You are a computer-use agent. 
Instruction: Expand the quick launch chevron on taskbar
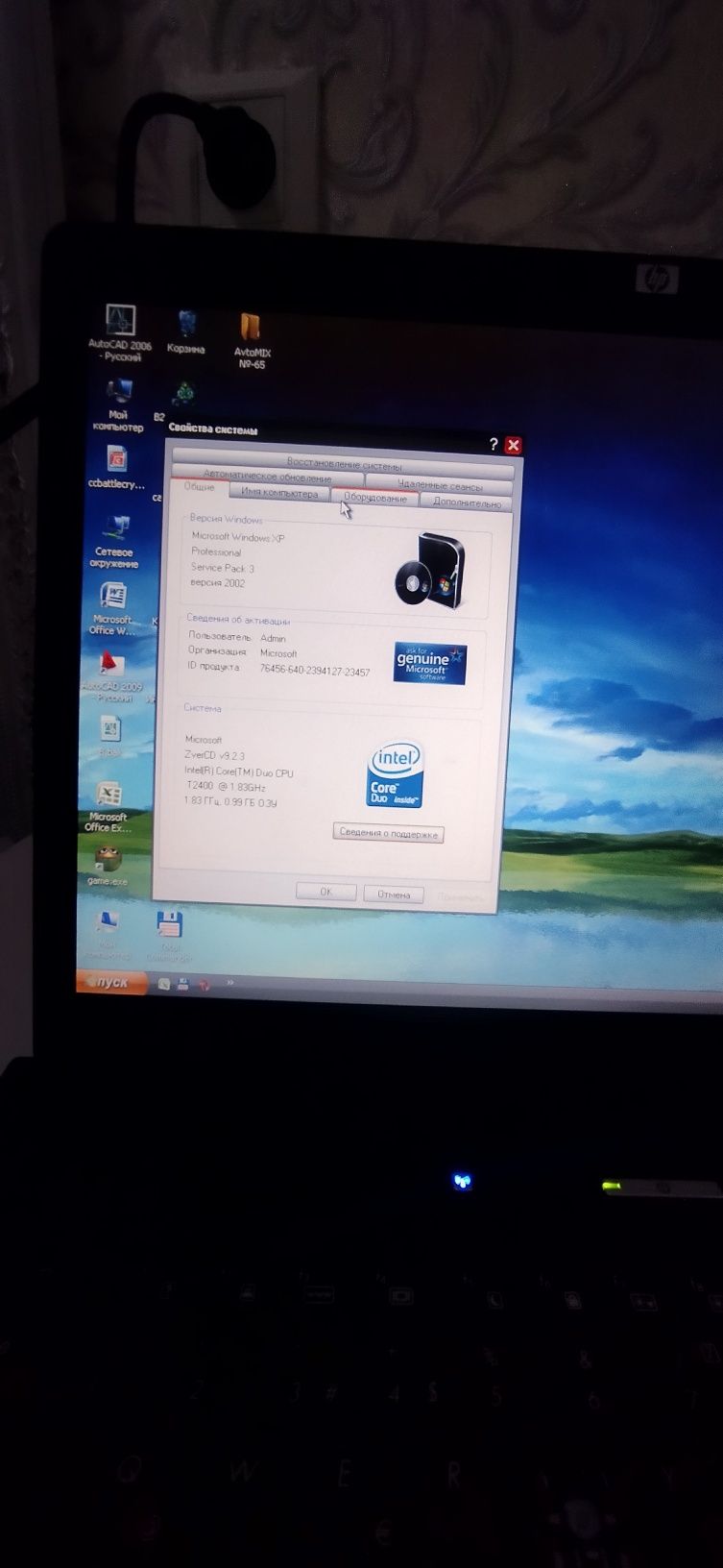coord(230,984)
